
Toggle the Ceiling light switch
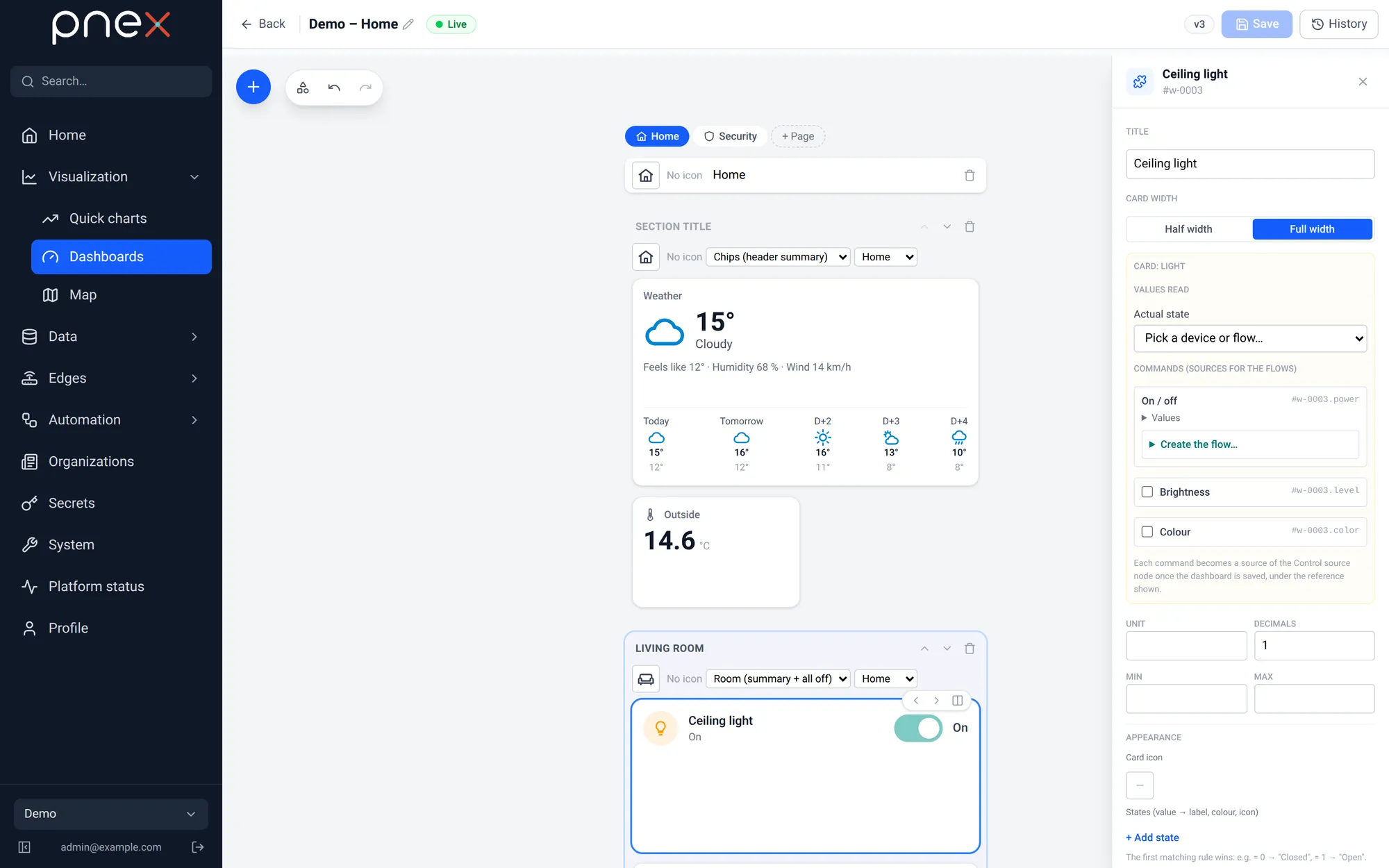point(918,728)
